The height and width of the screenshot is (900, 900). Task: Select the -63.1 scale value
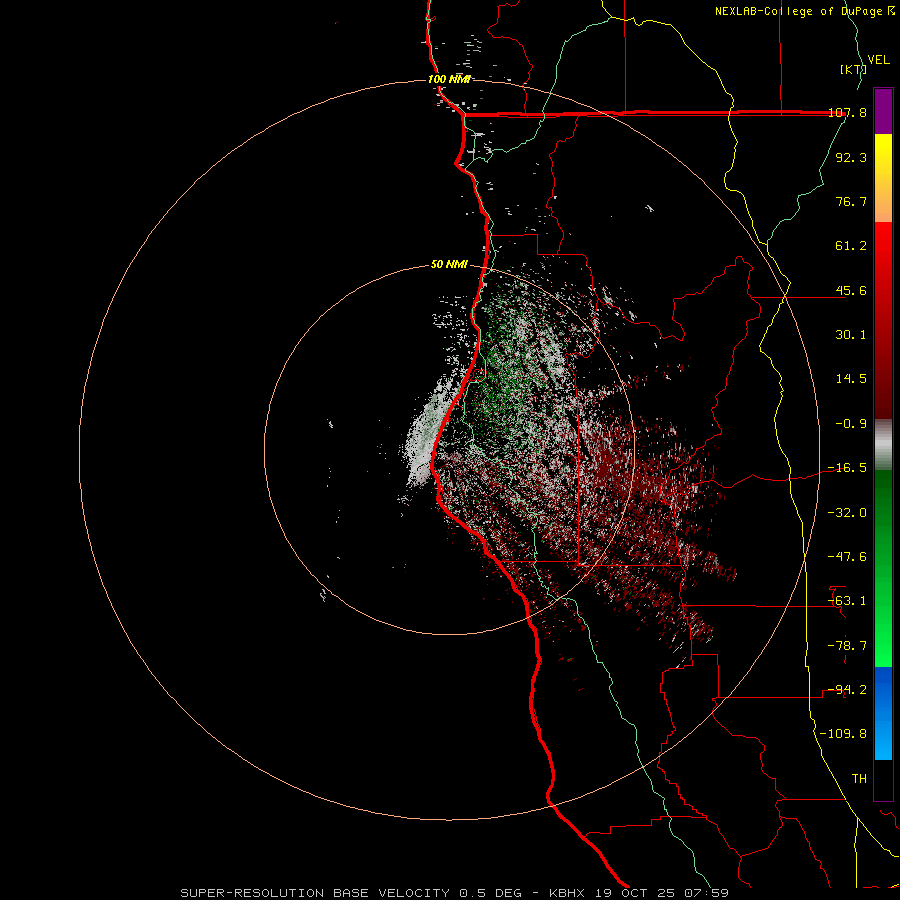tap(847, 601)
